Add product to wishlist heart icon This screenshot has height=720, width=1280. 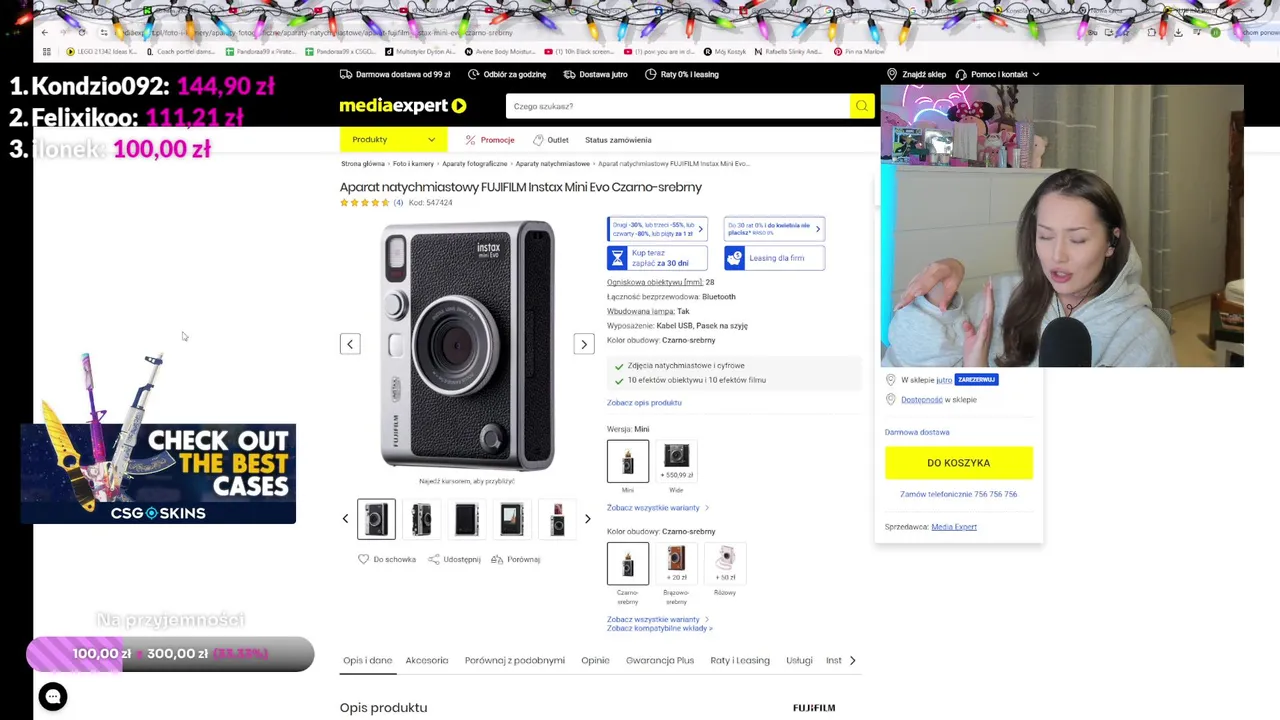point(363,559)
